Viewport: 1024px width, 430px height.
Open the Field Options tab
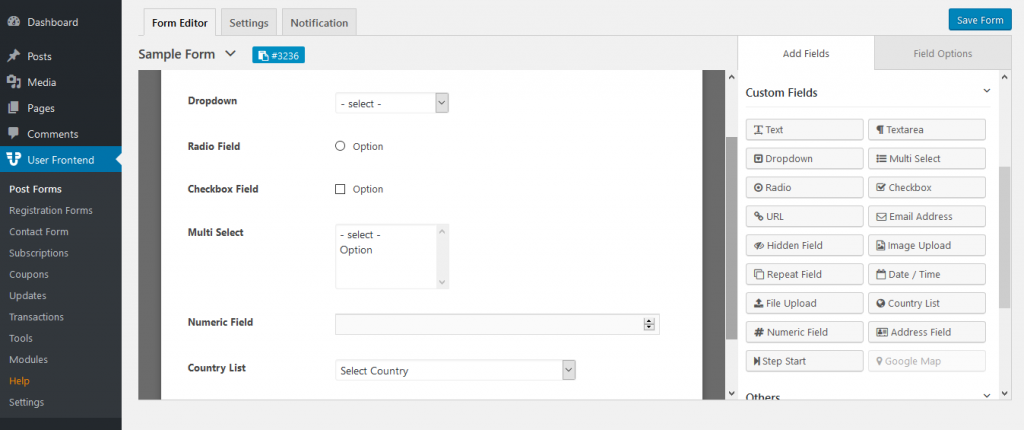(x=942, y=54)
